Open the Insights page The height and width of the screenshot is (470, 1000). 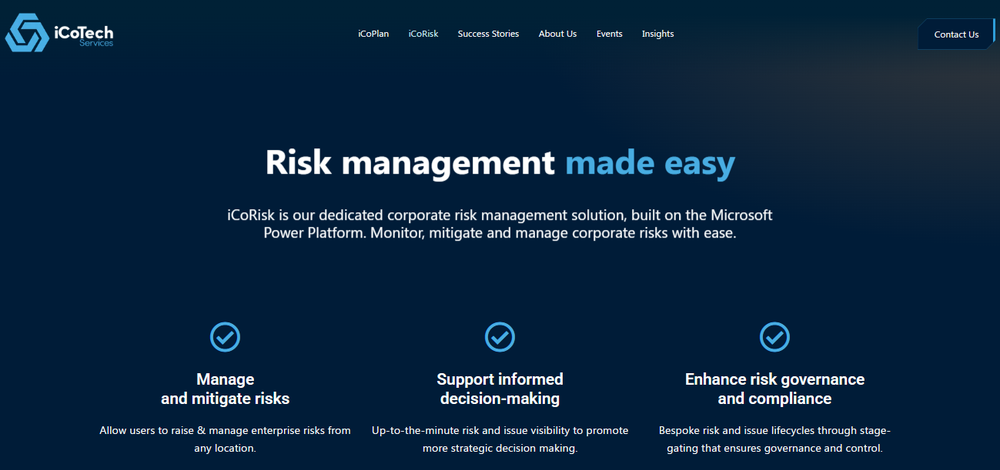point(658,34)
